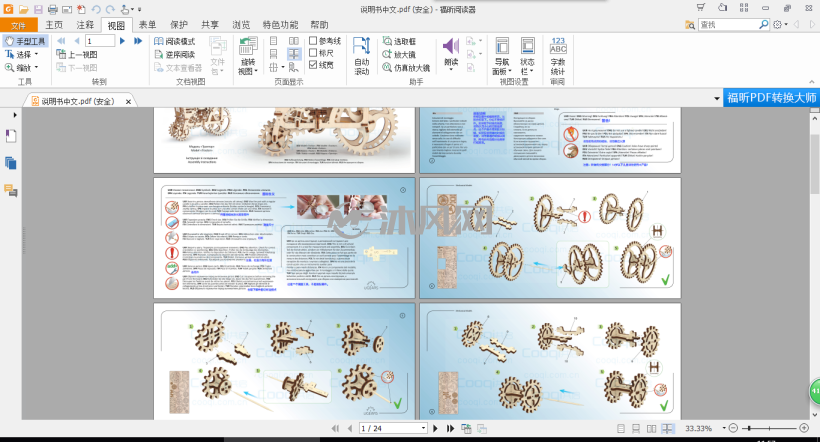Click Open file icon in title bar
This screenshot has height=442, width=820.
click(24, 9)
